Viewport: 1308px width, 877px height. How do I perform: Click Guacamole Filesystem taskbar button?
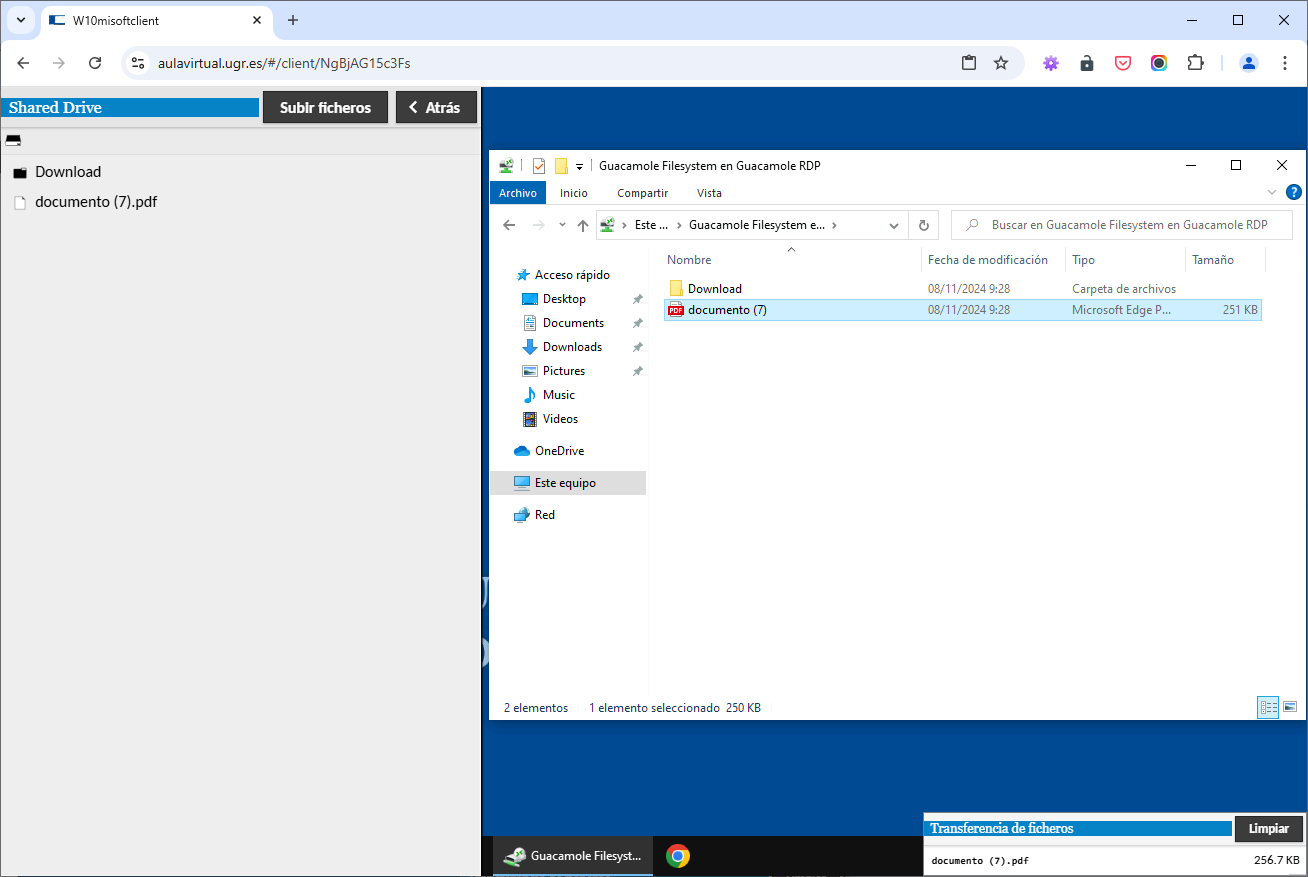pos(574,856)
